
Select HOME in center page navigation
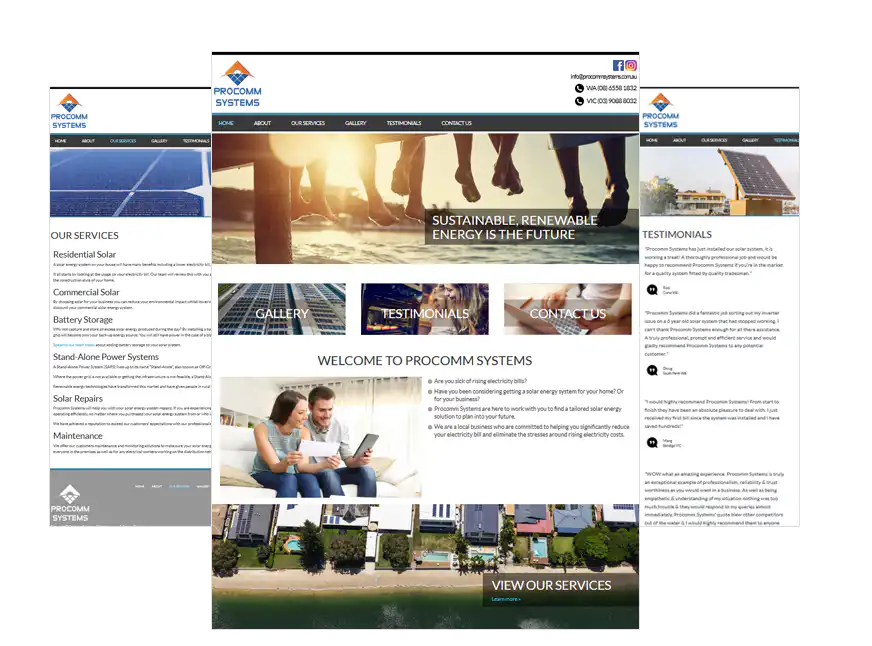pos(226,123)
